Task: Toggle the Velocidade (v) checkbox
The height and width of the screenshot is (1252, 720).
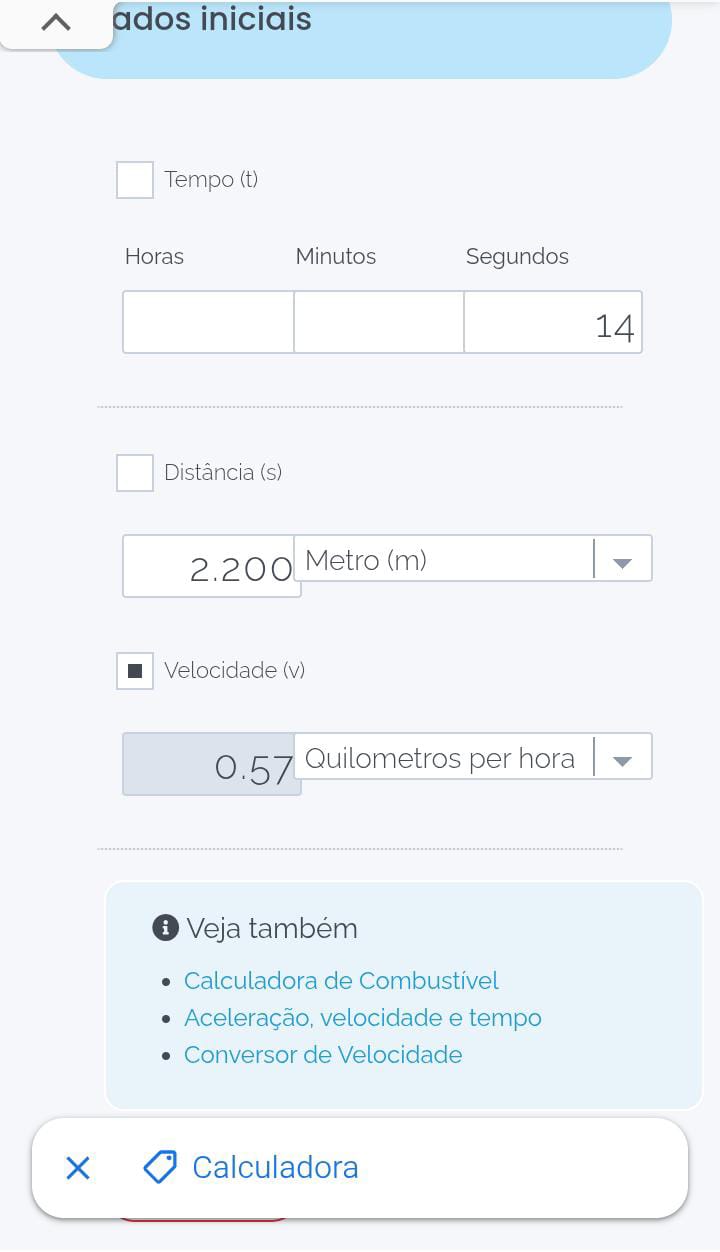Action: pos(135,671)
